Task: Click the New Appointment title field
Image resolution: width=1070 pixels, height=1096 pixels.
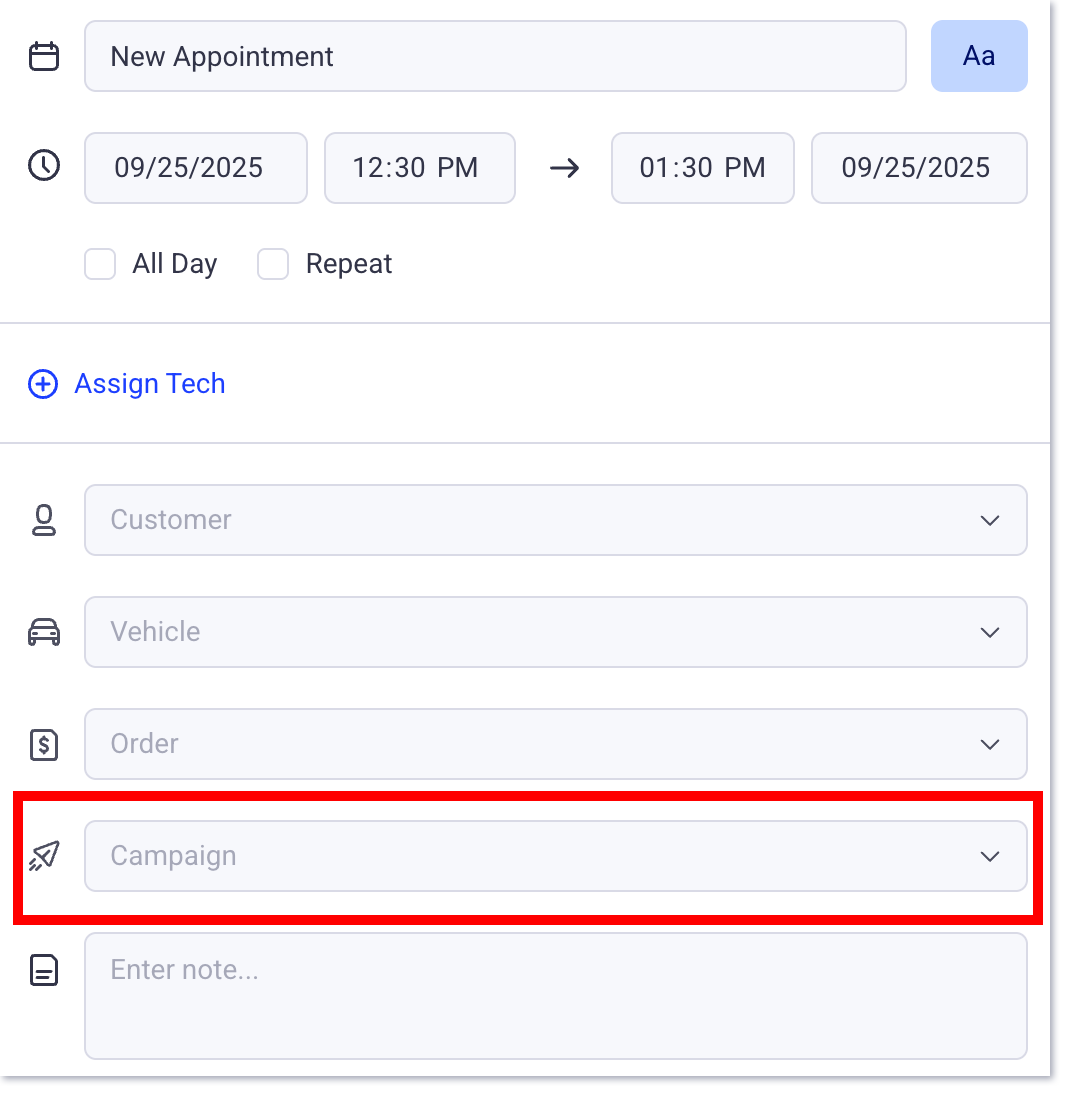Action: 495,56
